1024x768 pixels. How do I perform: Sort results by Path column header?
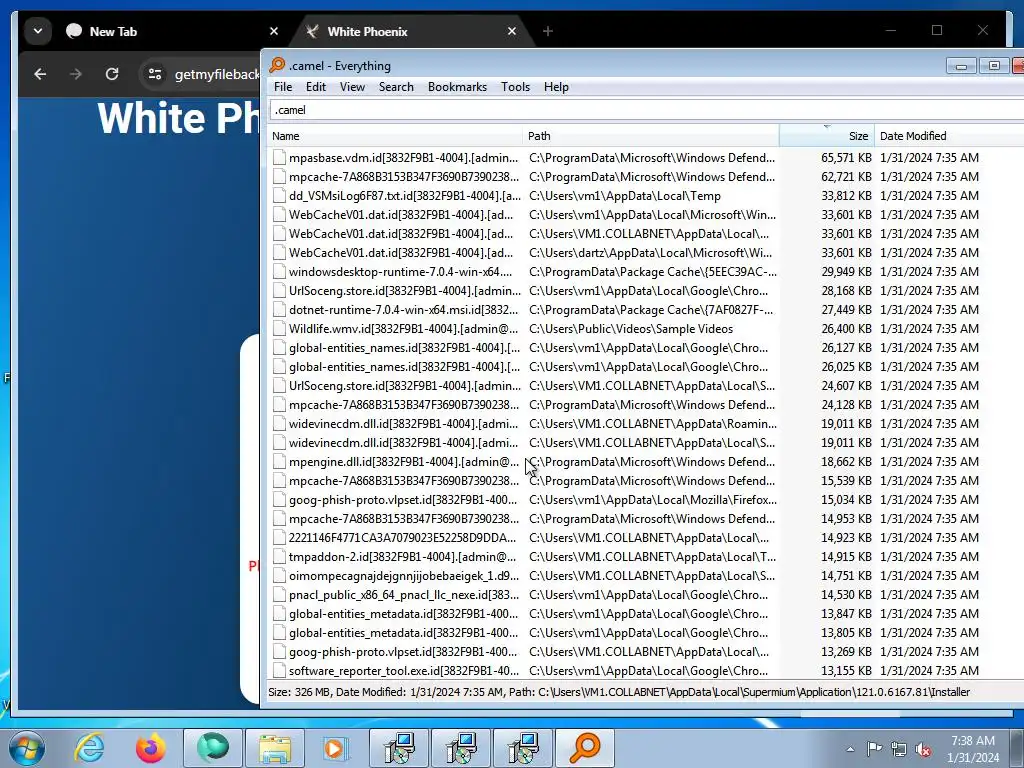(x=650, y=136)
